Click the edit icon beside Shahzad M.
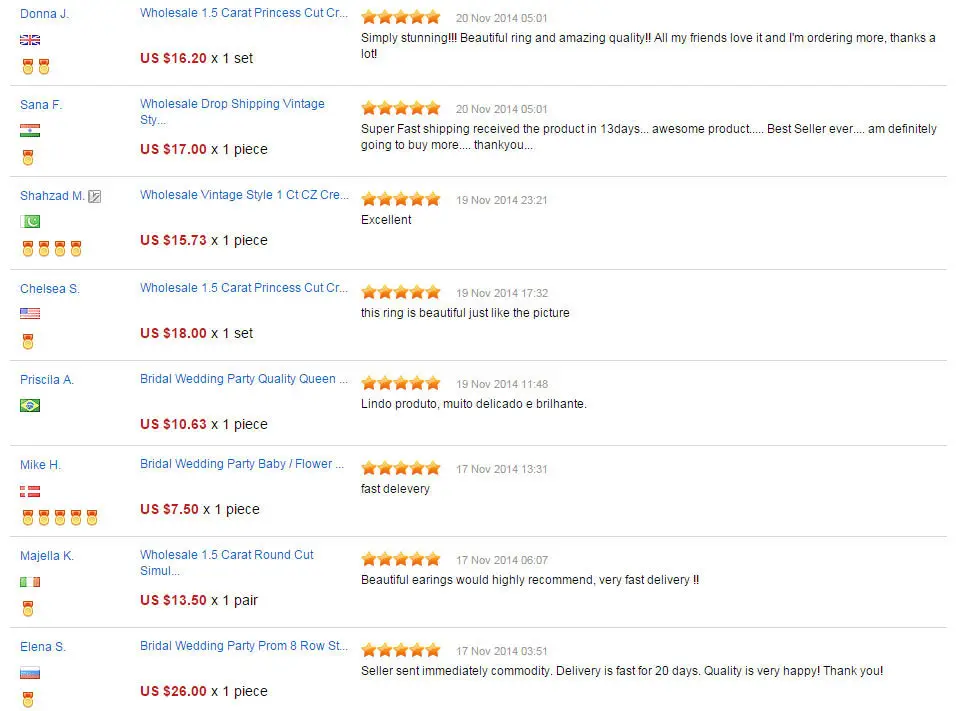 [x=95, y=196]
